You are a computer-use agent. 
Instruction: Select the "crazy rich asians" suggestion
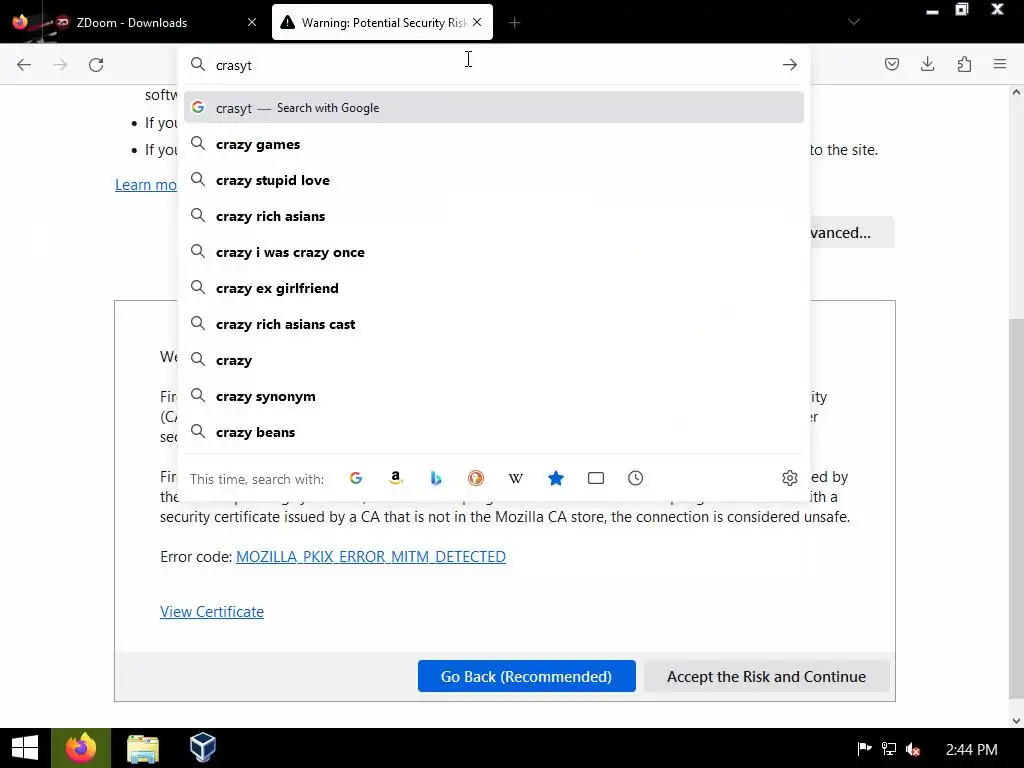tap(494, 216)
